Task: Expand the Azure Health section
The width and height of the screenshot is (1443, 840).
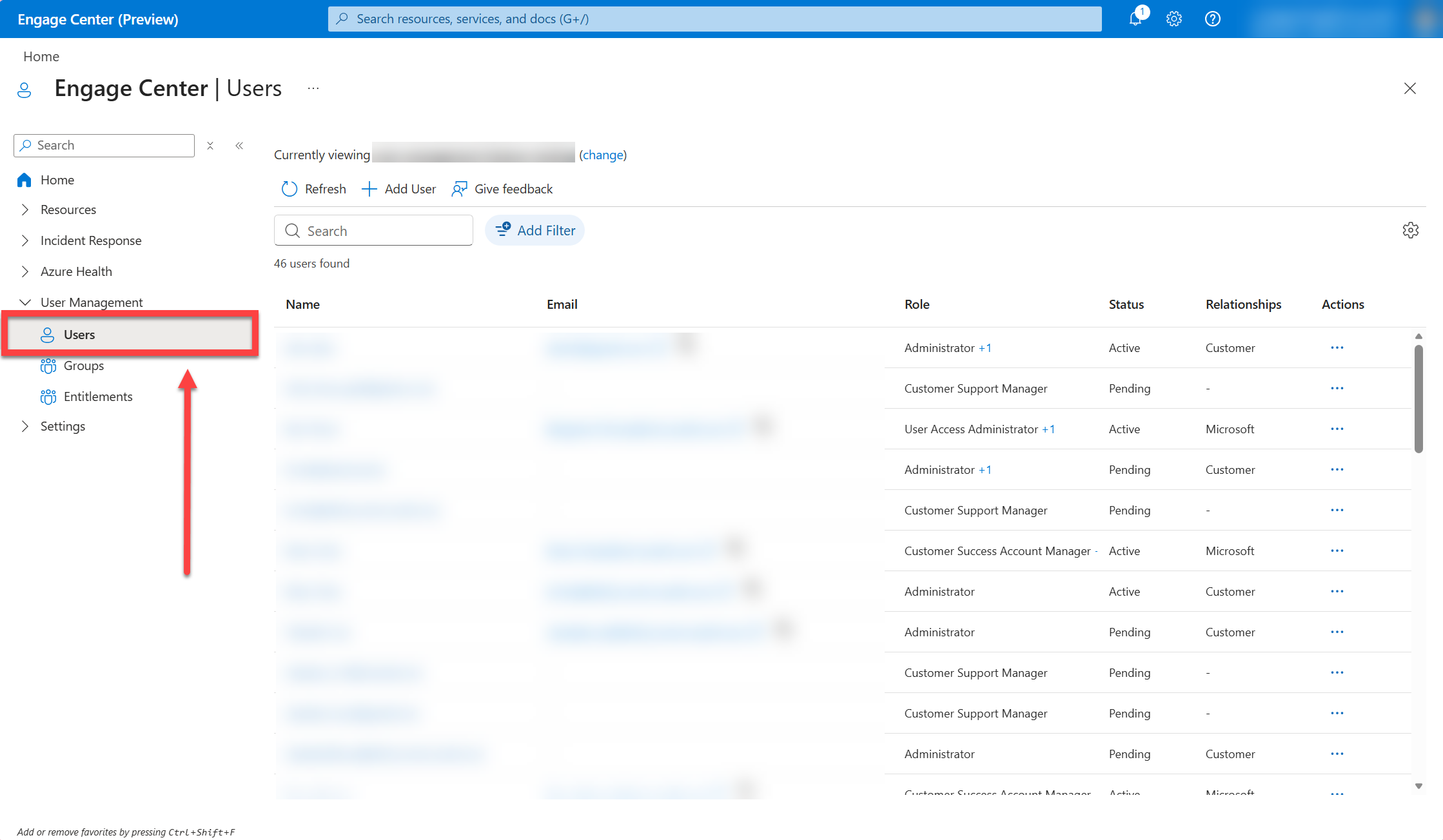Action: pos(25,271)
